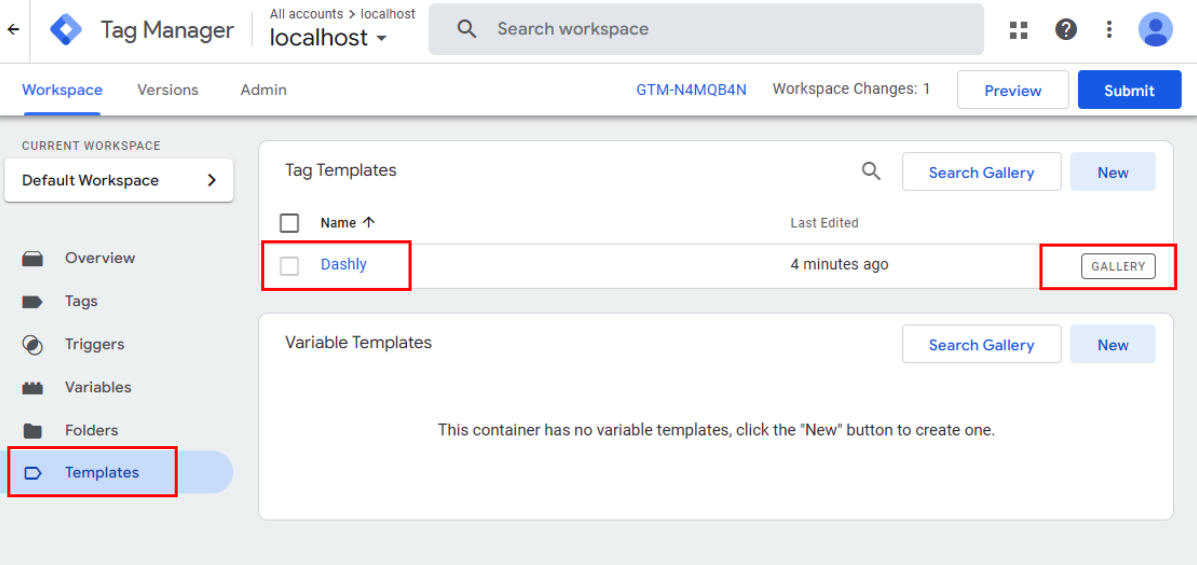1197x565 pixels.
Task: Sort by the Name column arrow
Action: pos(369,223)
